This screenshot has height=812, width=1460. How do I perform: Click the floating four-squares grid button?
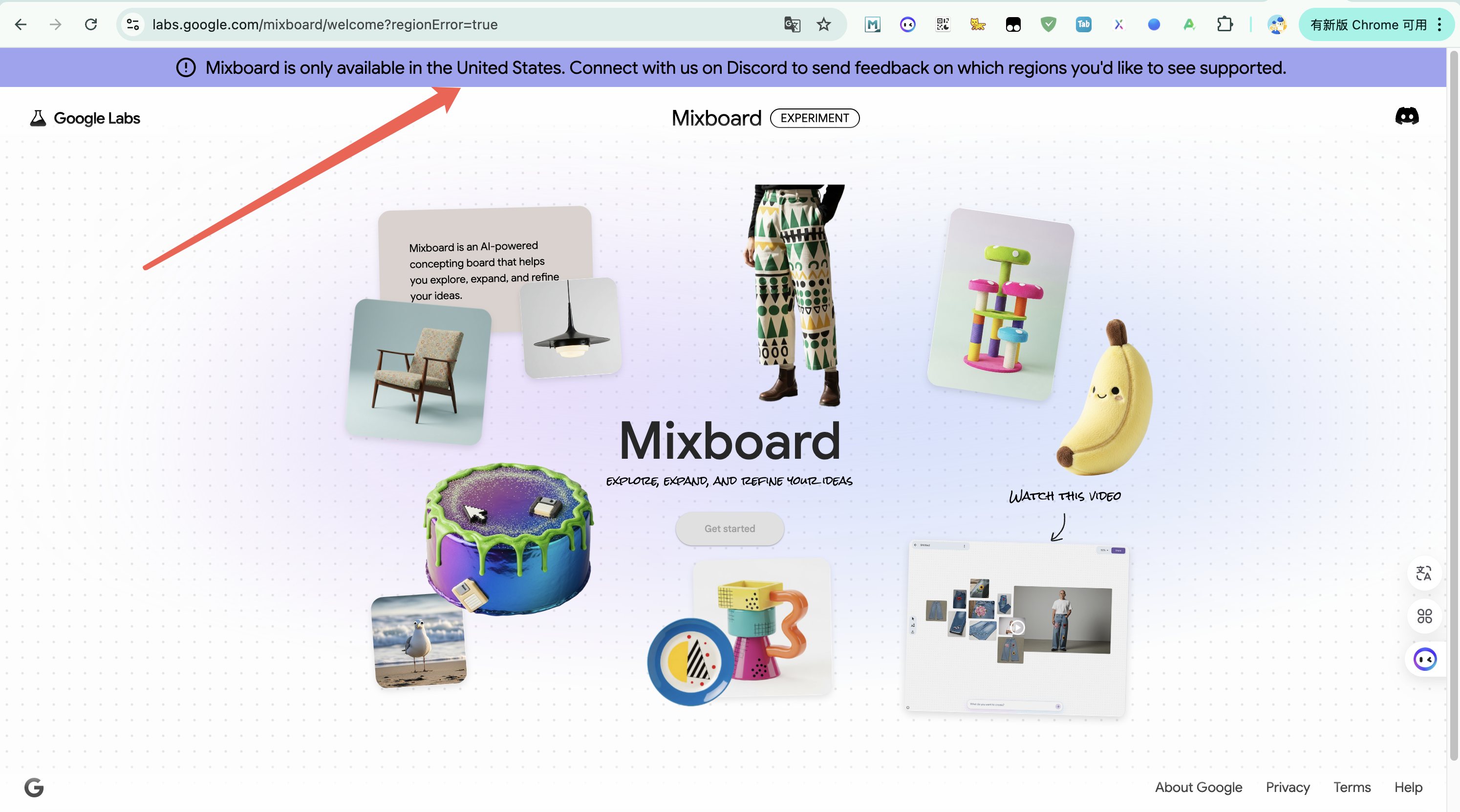[x=1424, y=616]
